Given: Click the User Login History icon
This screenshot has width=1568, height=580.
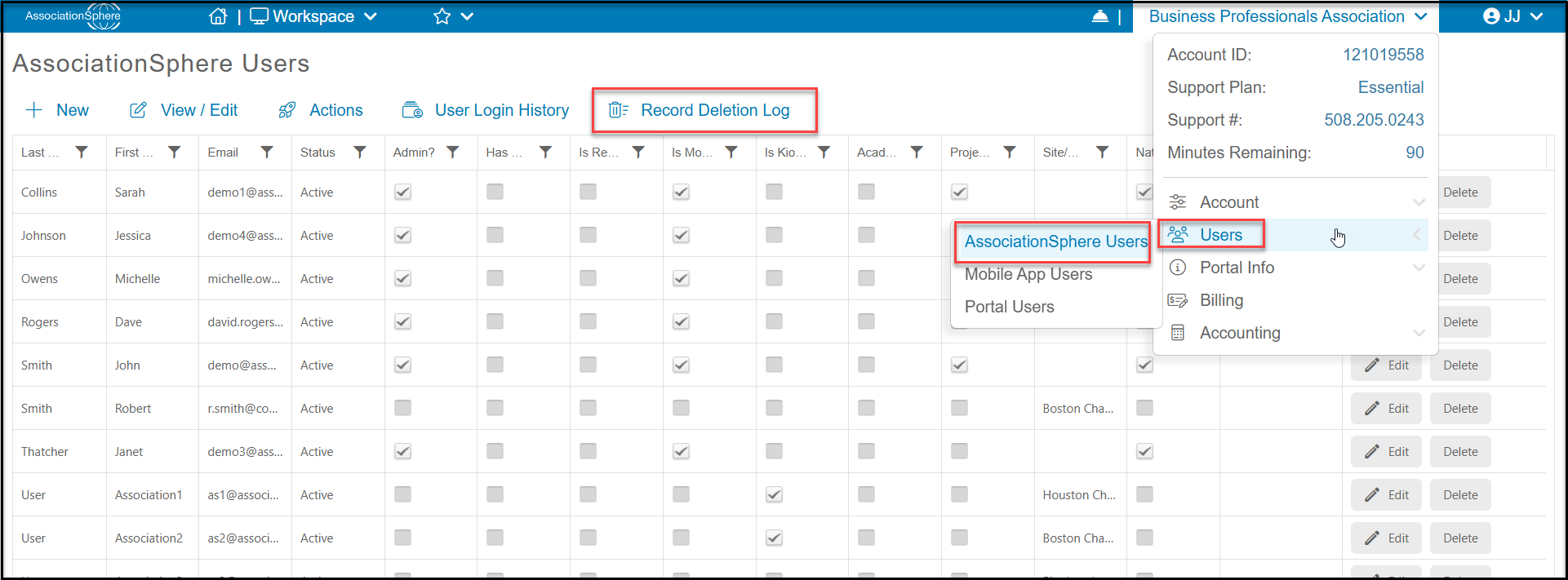Looking at the screenshot, I should [412, 110].
